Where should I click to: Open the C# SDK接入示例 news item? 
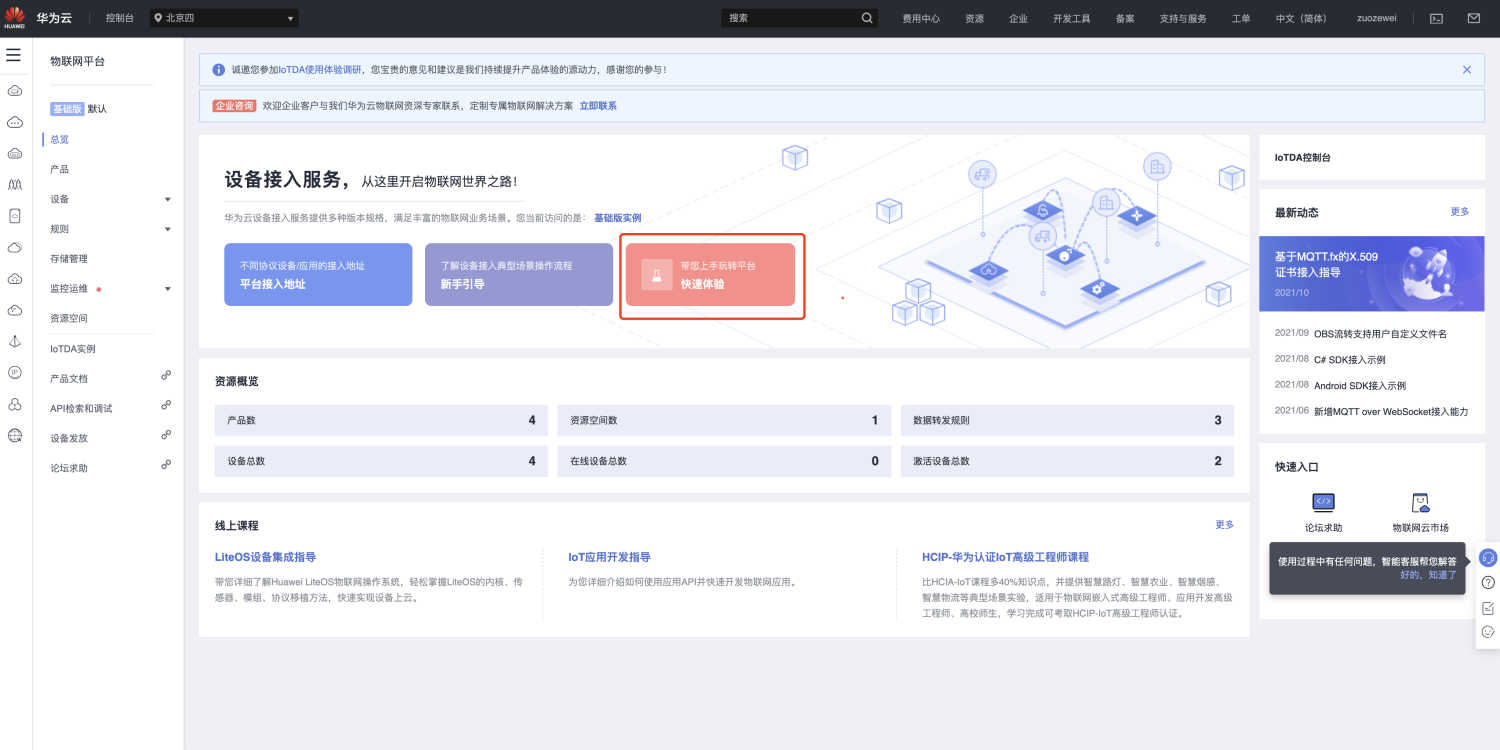(1350, 360)
